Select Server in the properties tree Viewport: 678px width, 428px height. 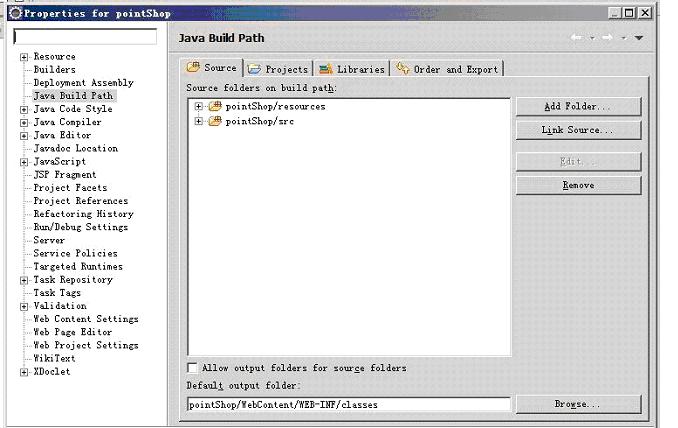[x=49, y=240]
